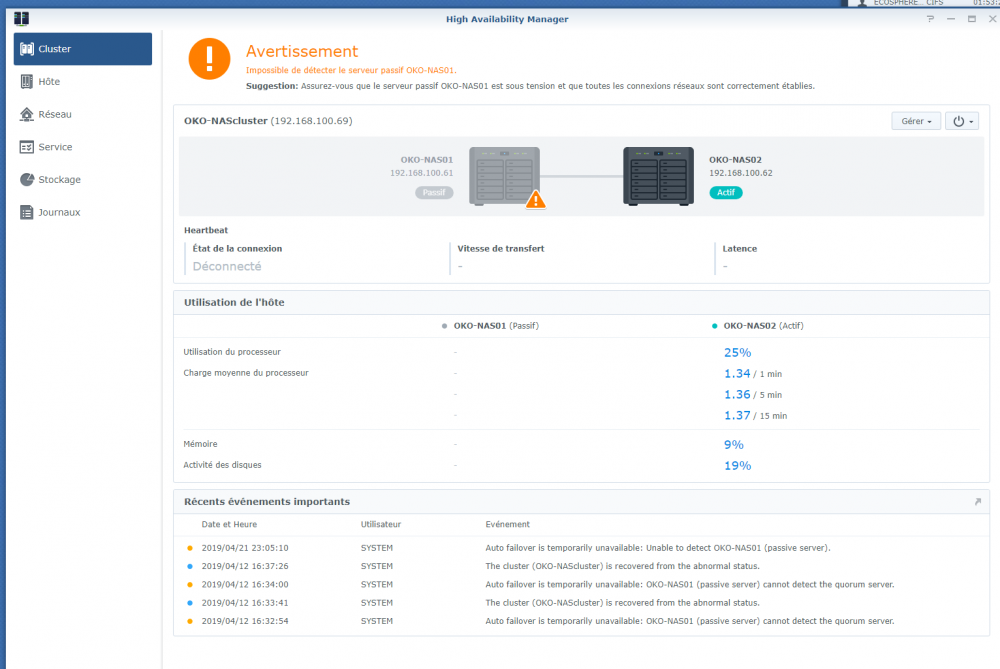
Task: Click the OKO-NAS02 active server image
Action: click(658, 176)
